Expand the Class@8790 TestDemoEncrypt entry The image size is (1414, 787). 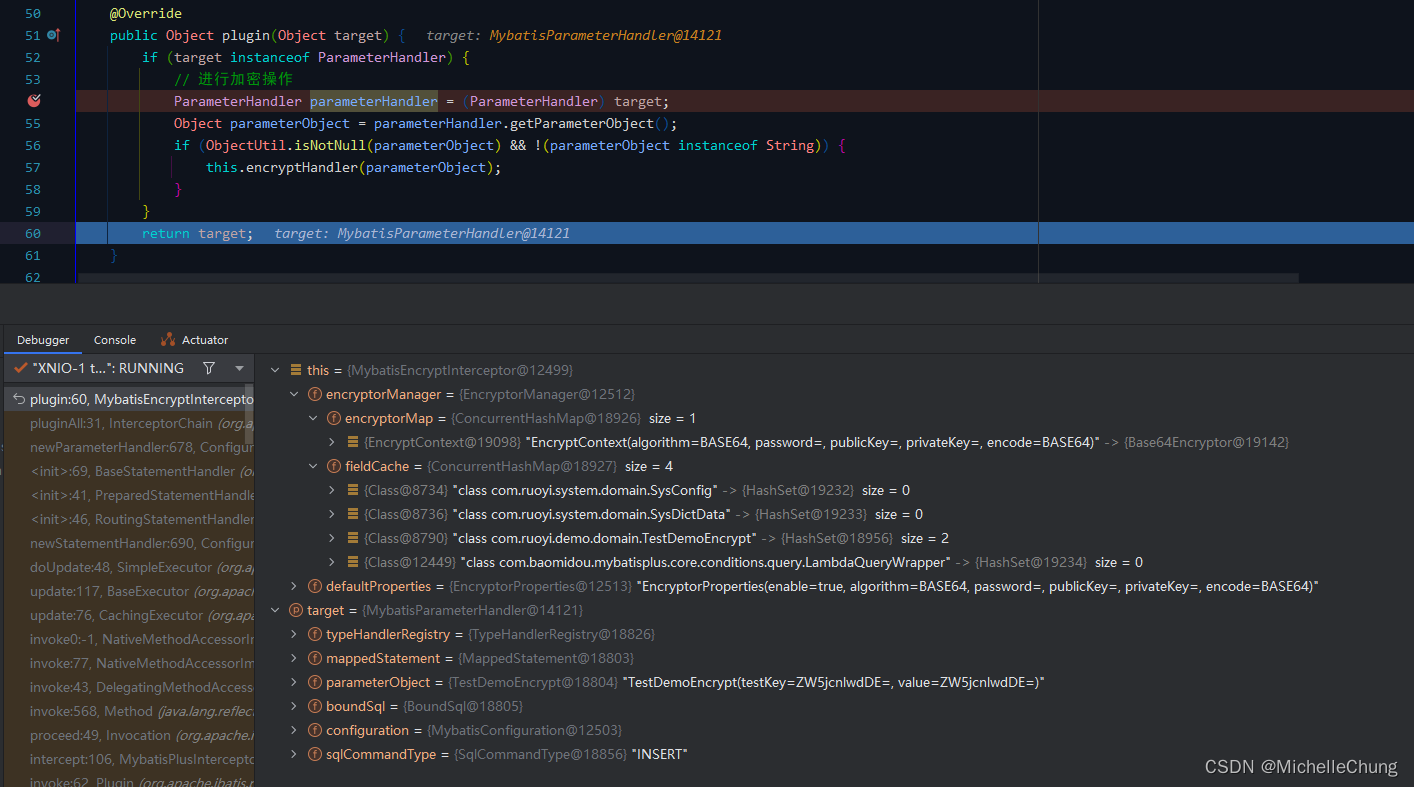(x=332, y=538)
